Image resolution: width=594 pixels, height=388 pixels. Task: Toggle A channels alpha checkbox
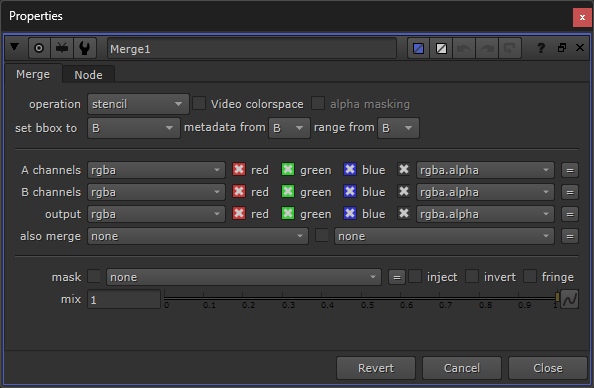(x=404, y=169)
